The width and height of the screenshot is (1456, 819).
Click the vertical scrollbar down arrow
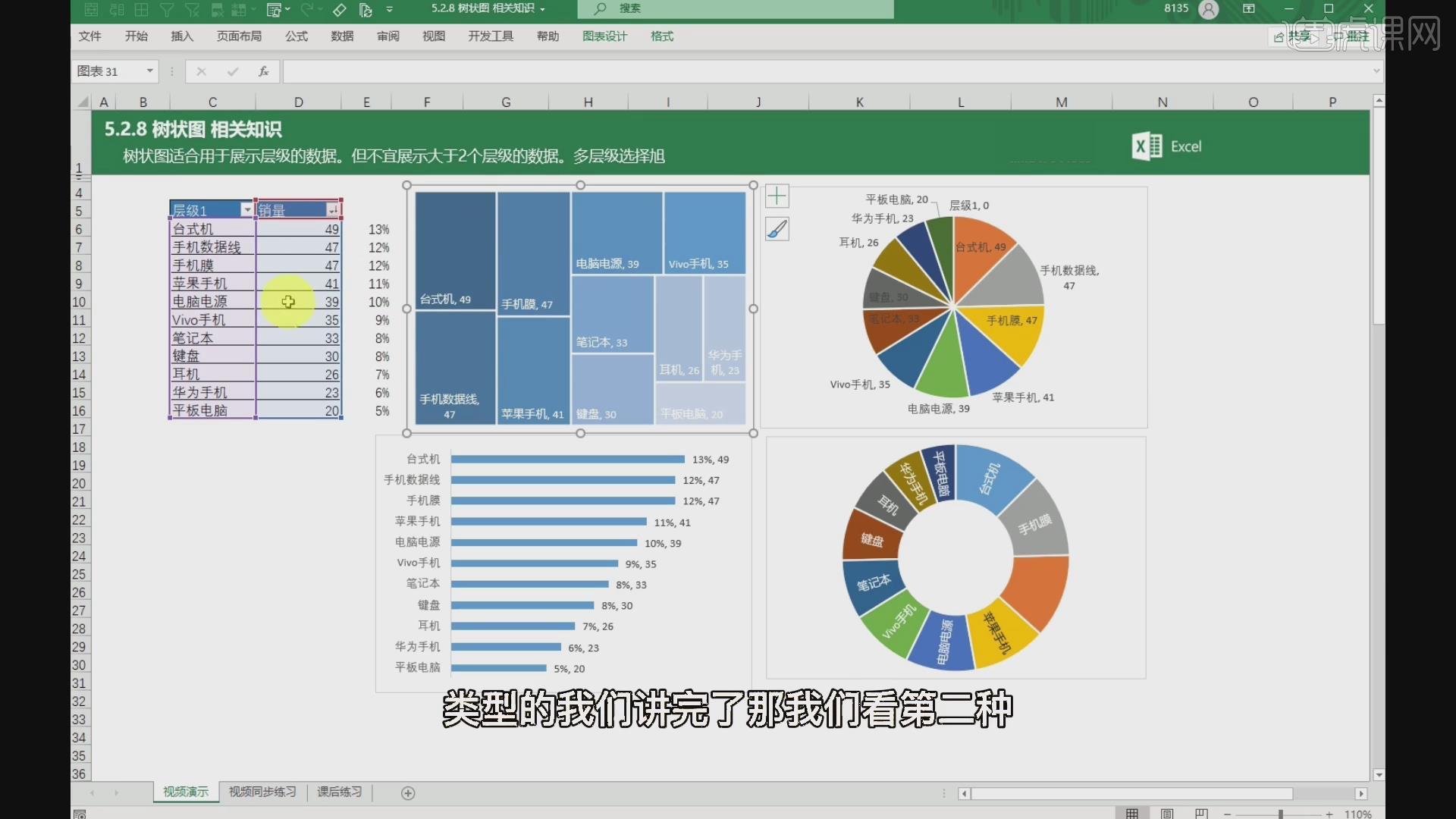(1379, 775)
